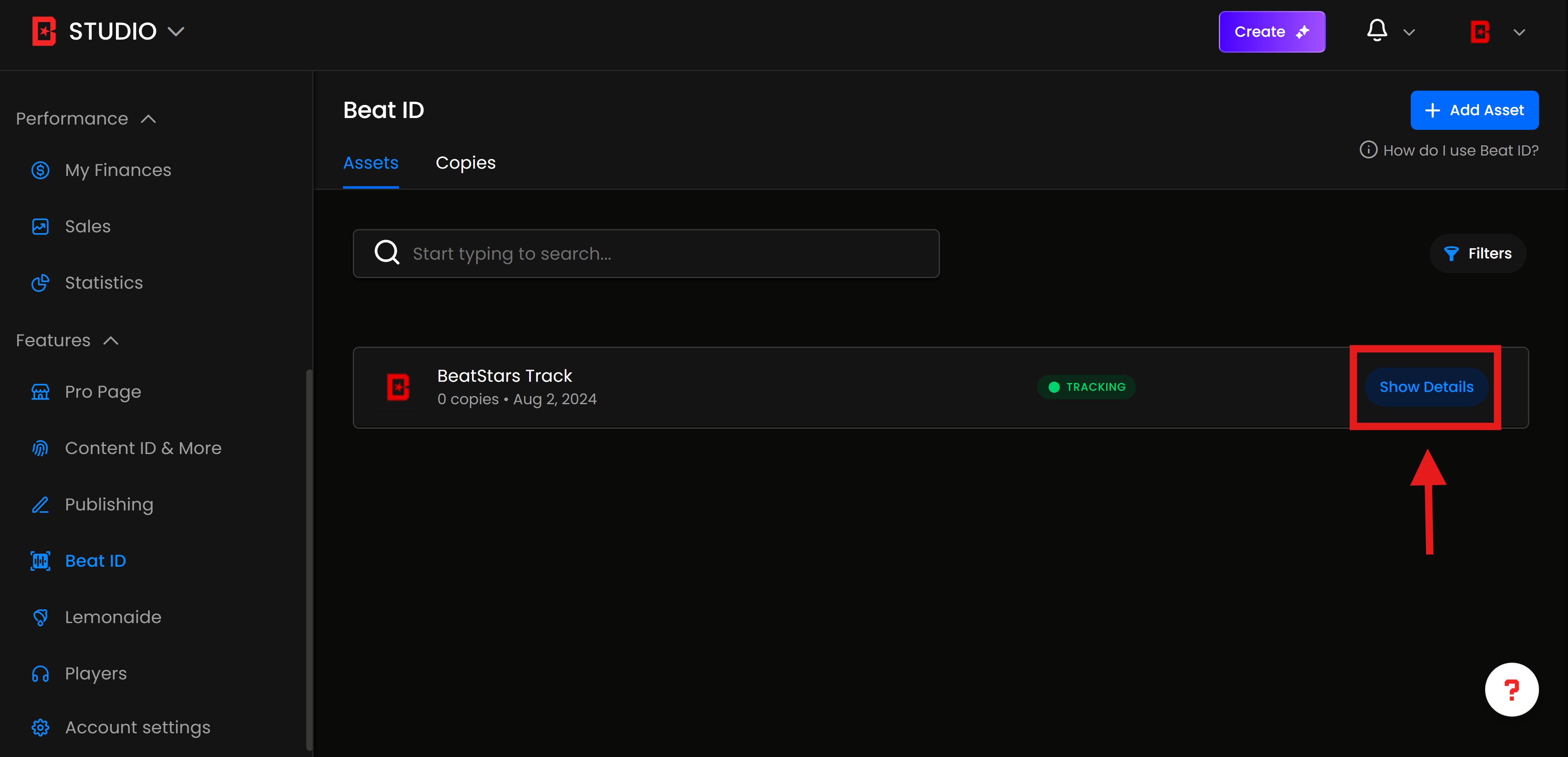Screen dimensions: 1568x757
Task: Switch to the Copies tab
Action: [x=465, y=163]
